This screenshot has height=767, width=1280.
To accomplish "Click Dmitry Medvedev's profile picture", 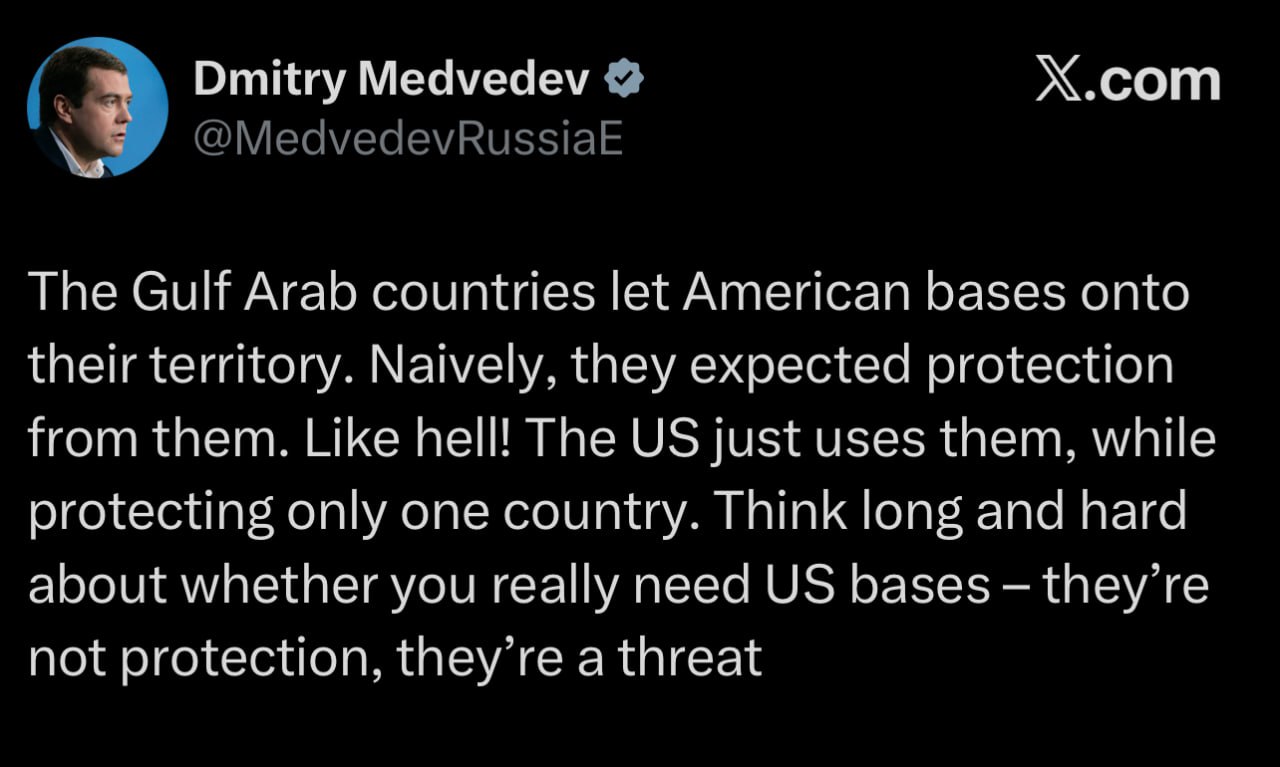I will (x=97, y=107).
